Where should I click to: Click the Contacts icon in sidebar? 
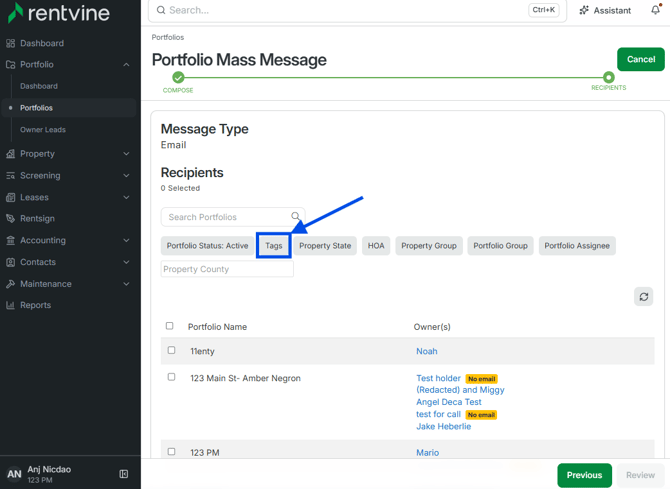click(x=11, y=262)
